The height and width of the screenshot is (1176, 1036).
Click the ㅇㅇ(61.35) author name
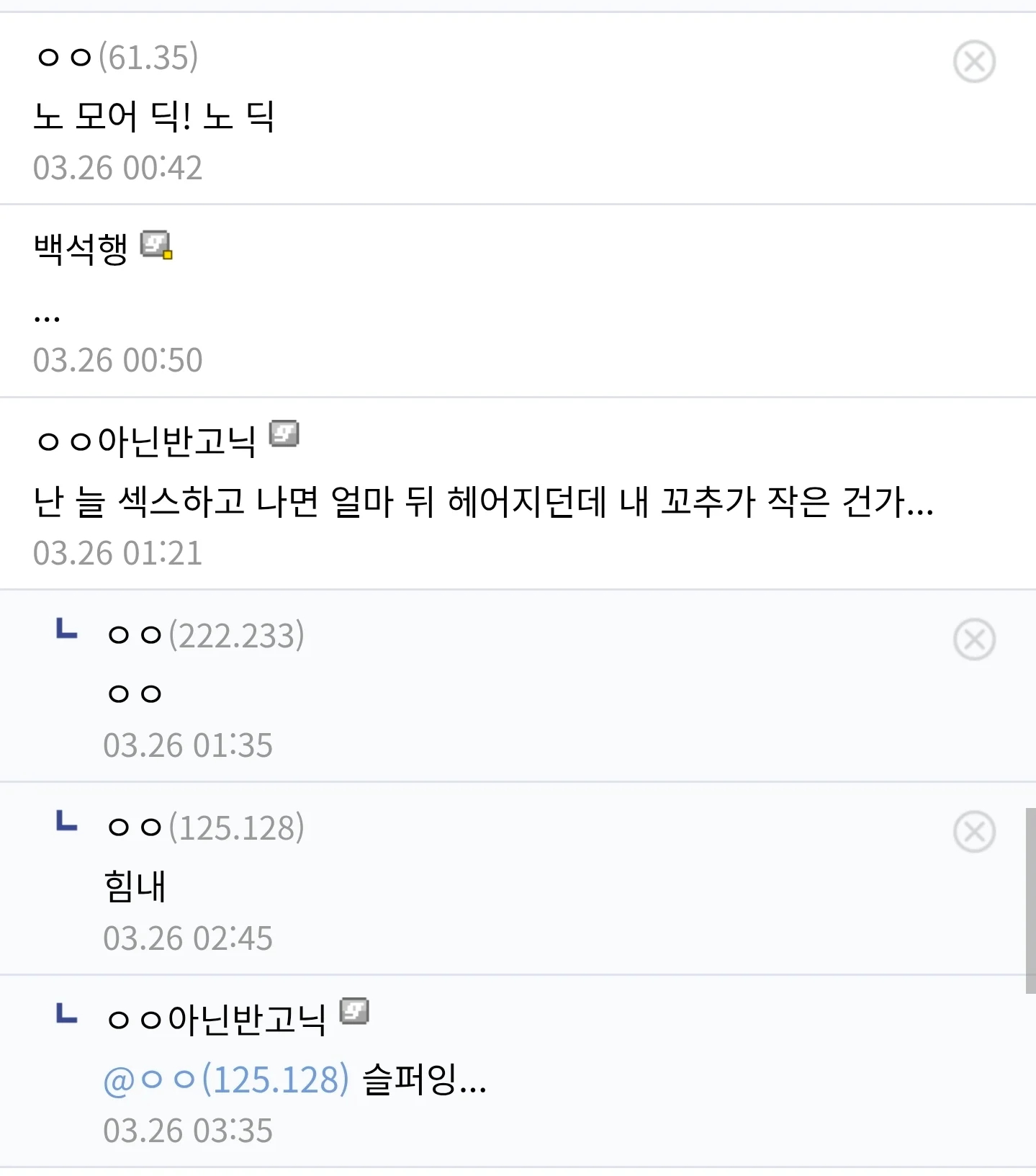click(x=117, y=58)
